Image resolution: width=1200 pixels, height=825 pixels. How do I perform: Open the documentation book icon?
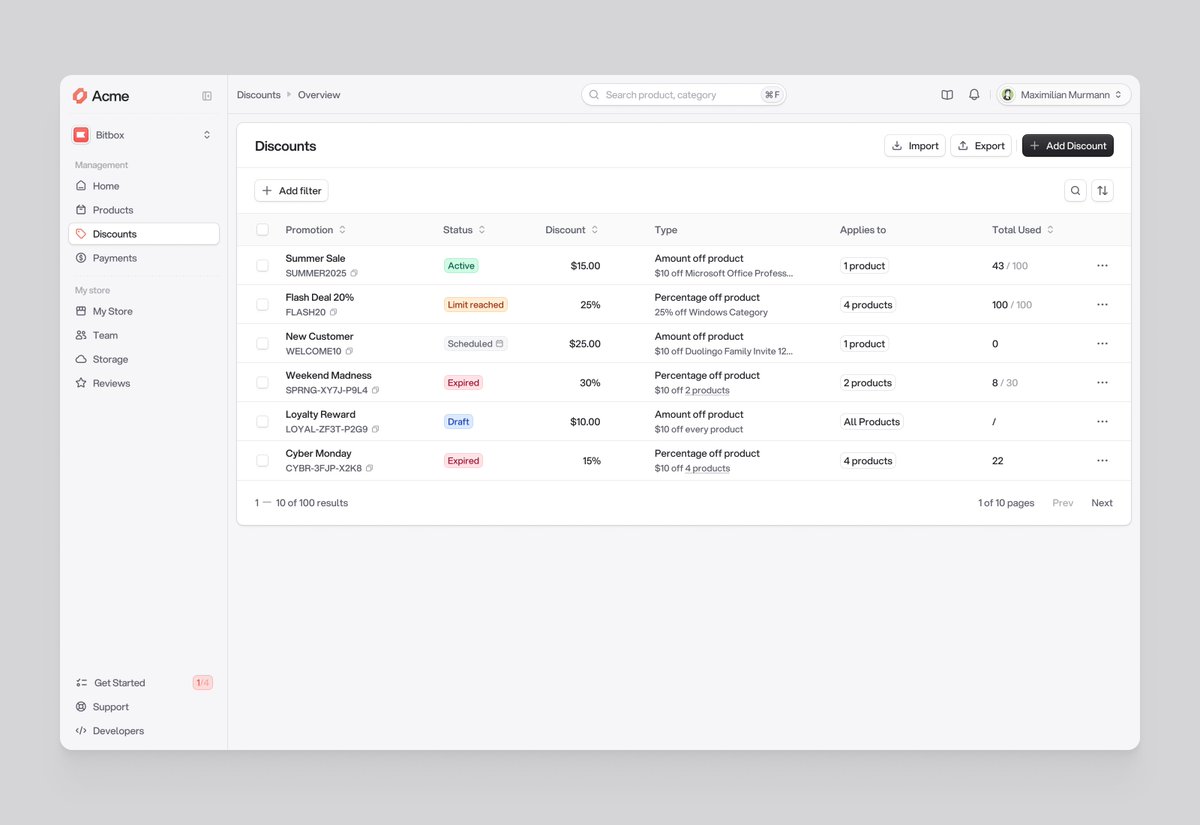tap(947, 95)
